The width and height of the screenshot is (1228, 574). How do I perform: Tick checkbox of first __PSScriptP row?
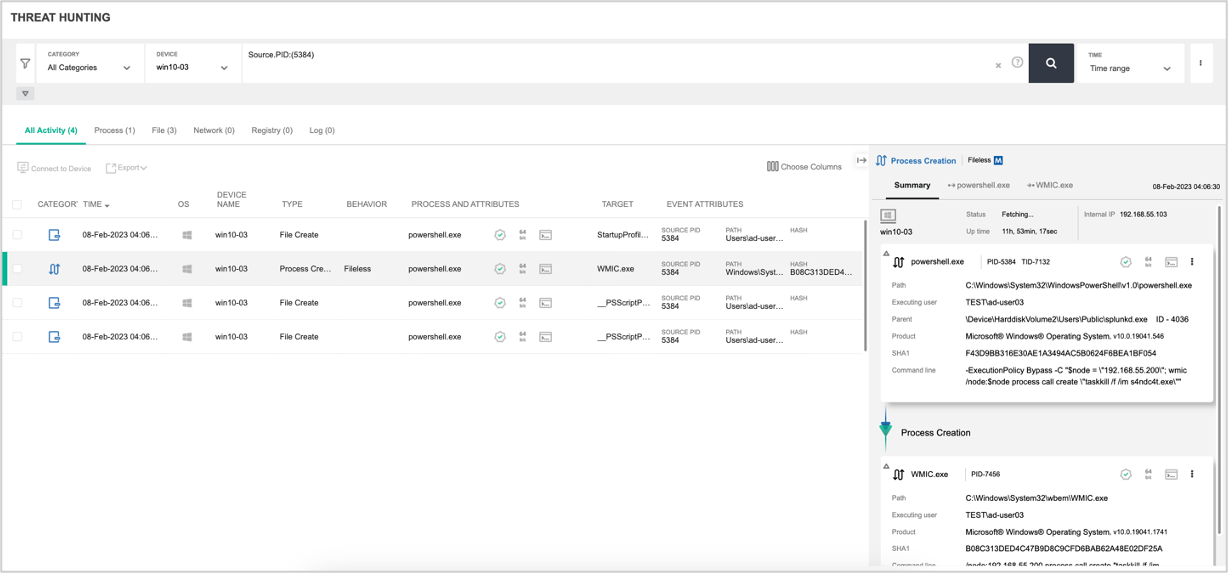click(x=17, y=303)
